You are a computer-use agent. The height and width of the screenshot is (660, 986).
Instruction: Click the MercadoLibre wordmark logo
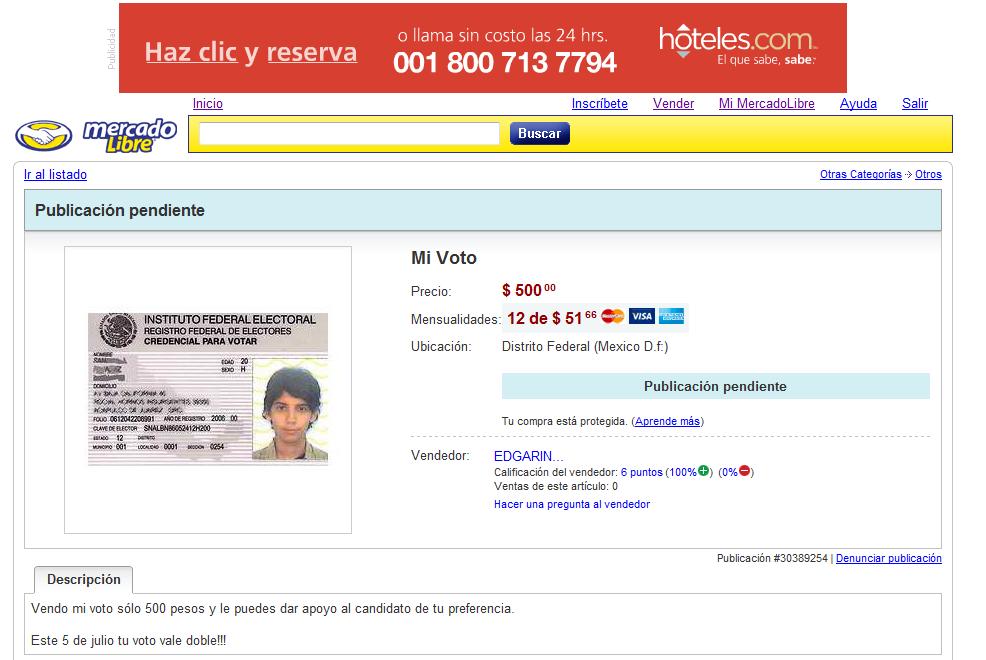point(130,135)
